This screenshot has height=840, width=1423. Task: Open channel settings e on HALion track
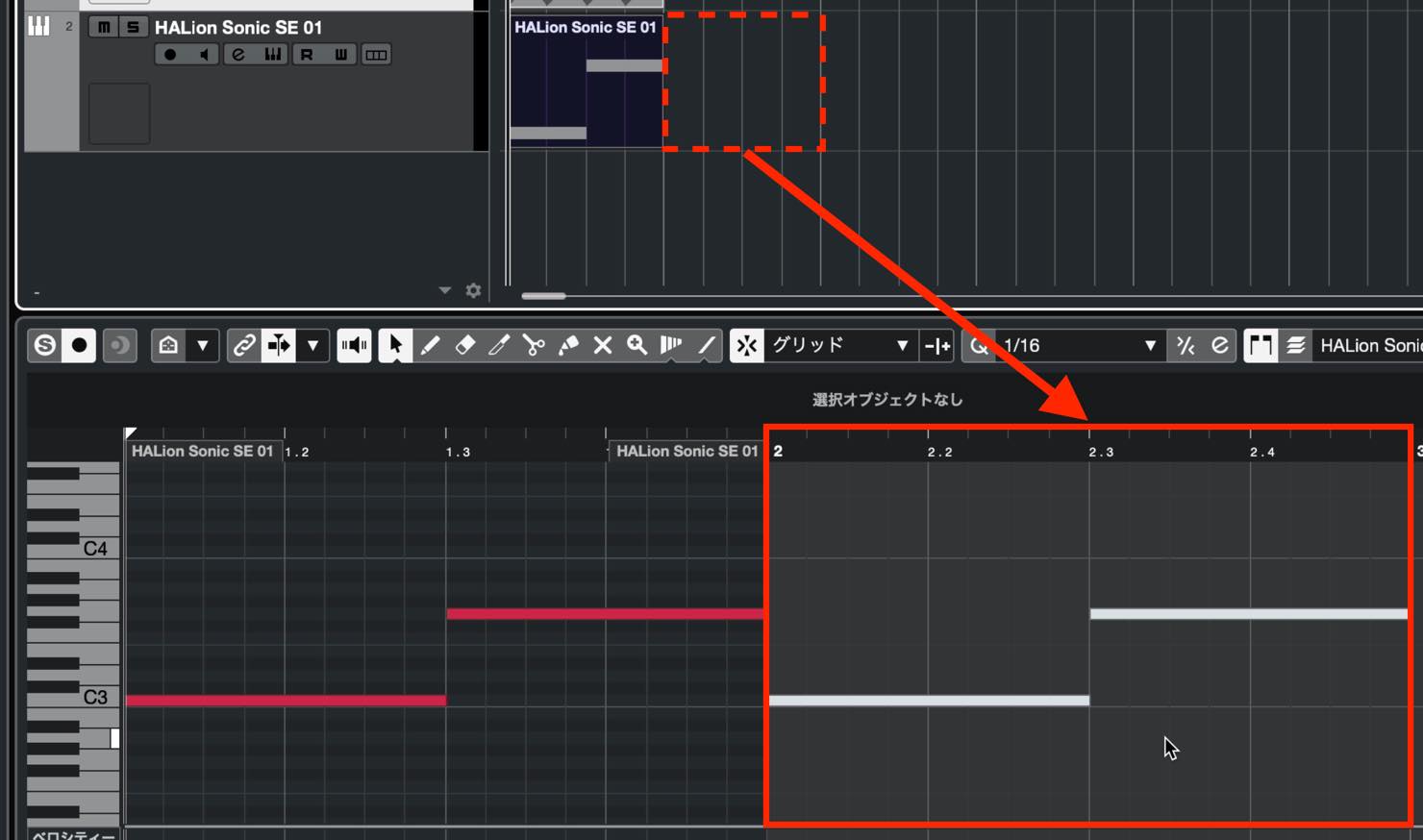tap(238, 55)
